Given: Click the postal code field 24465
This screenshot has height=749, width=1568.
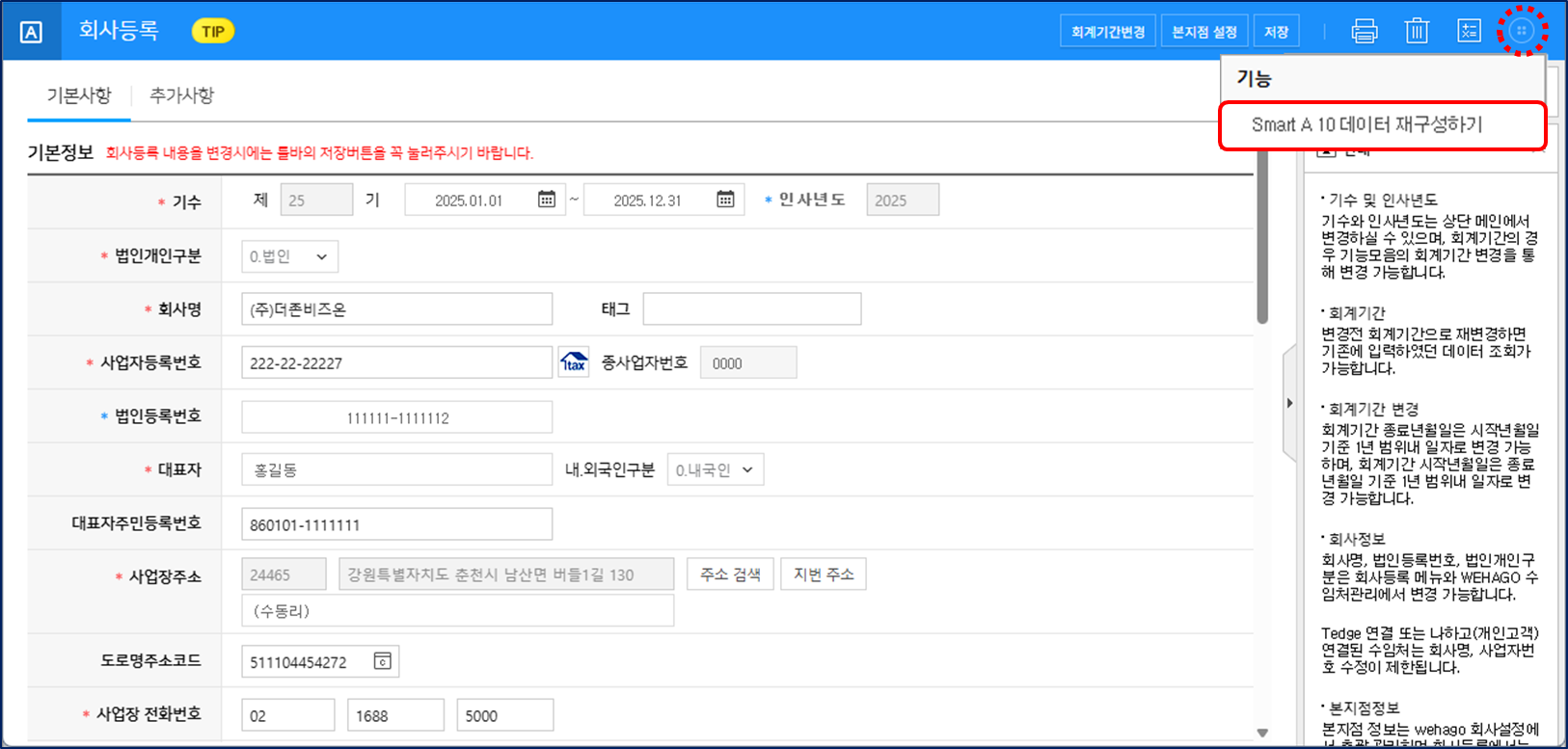Looking at the screenshot, I should pos(284,575).
